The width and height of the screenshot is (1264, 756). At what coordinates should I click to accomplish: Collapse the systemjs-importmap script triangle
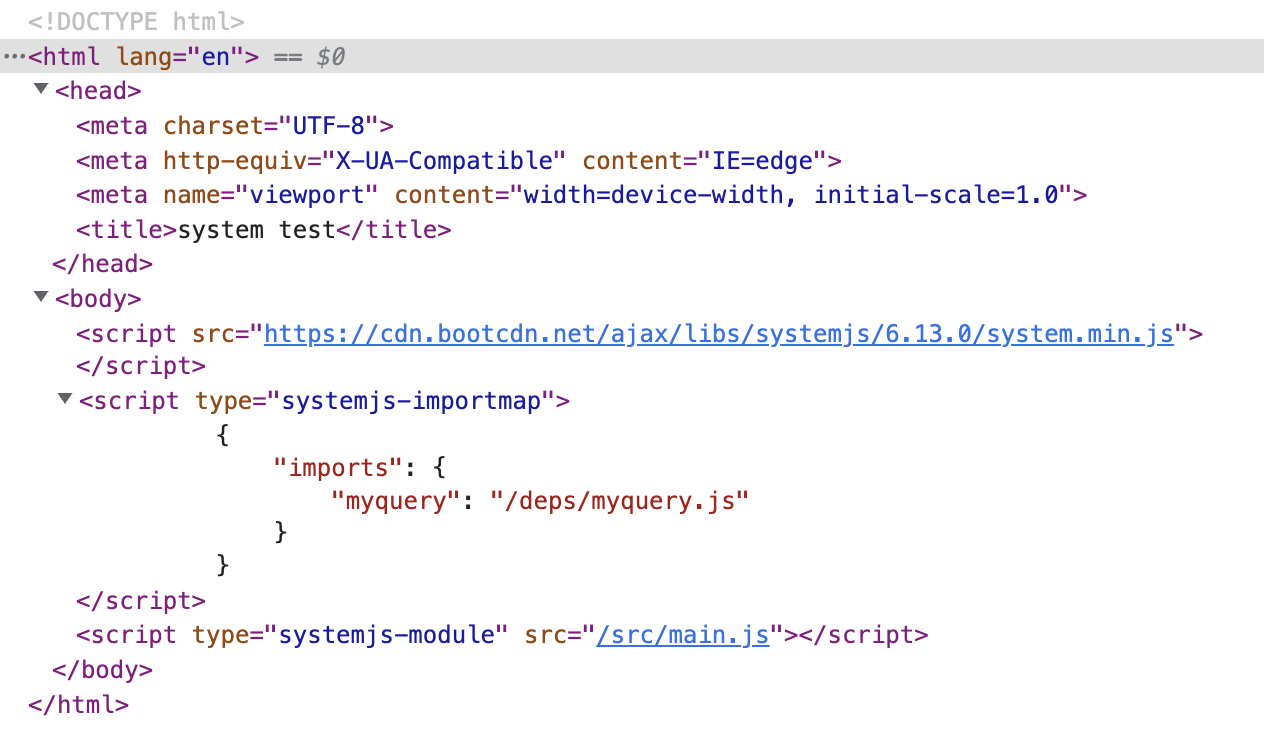(x=65, y=399)
